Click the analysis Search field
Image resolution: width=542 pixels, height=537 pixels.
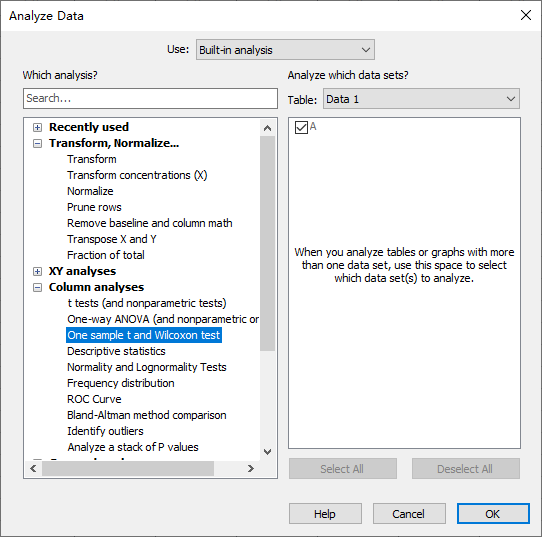click(150, 98)
